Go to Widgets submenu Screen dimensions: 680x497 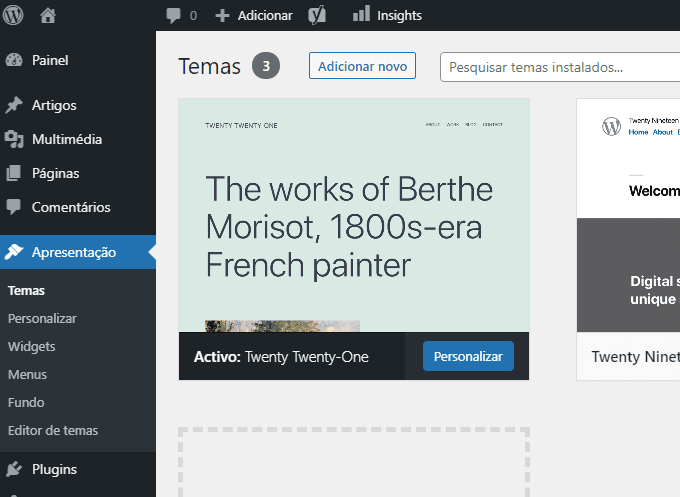32,347
